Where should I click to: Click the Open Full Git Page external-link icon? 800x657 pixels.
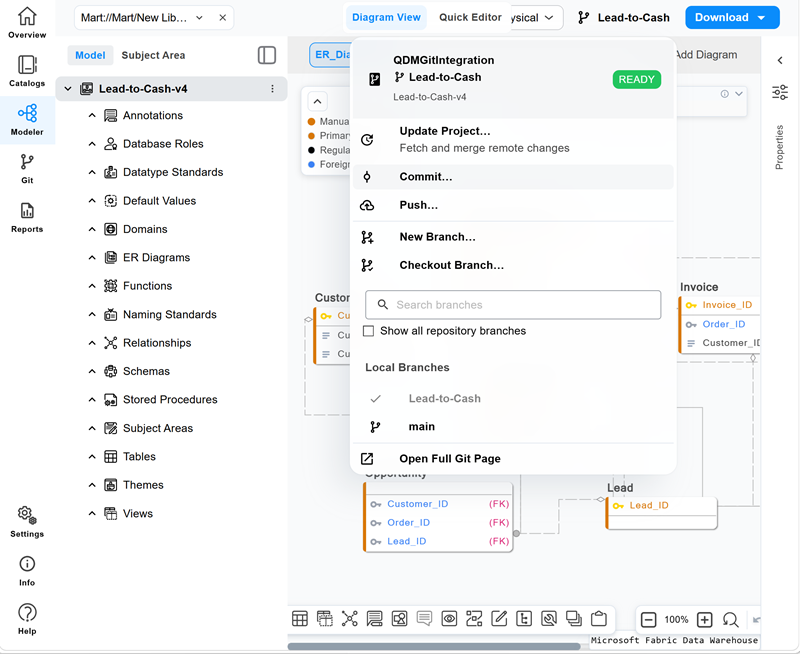pyautogui.click(x=367, y=459)
